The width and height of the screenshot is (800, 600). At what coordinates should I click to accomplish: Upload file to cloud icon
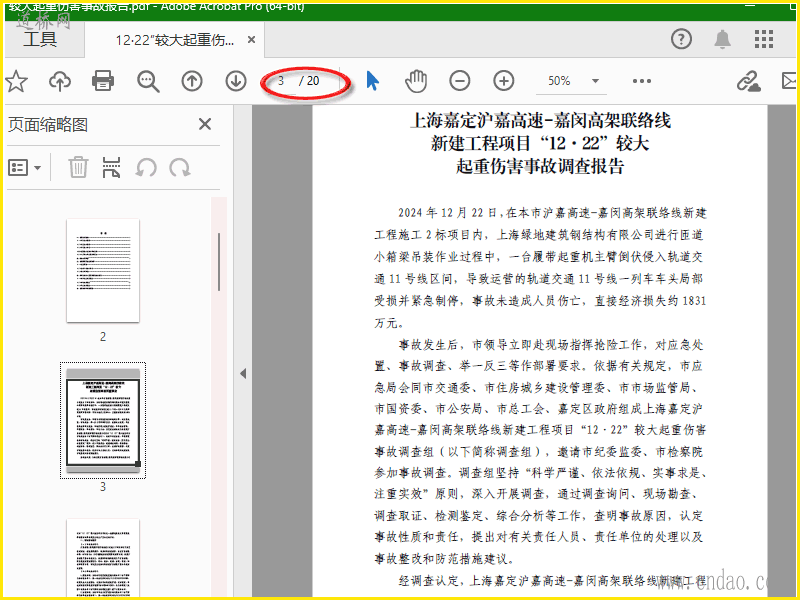60,81
